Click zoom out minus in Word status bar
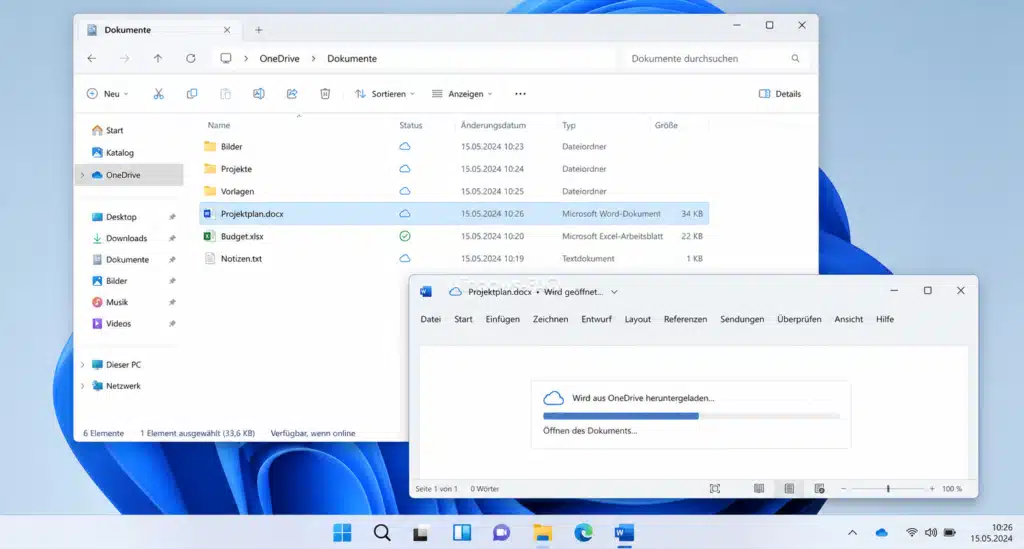The height and width of the screenshot is (549, 1024). [843, 489]
